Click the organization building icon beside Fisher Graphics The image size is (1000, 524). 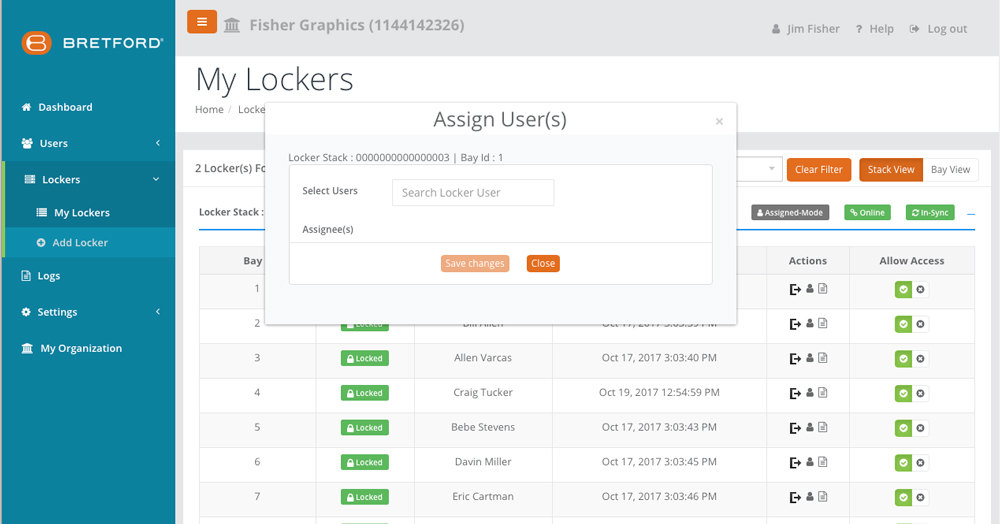click(x=232, y=25)
